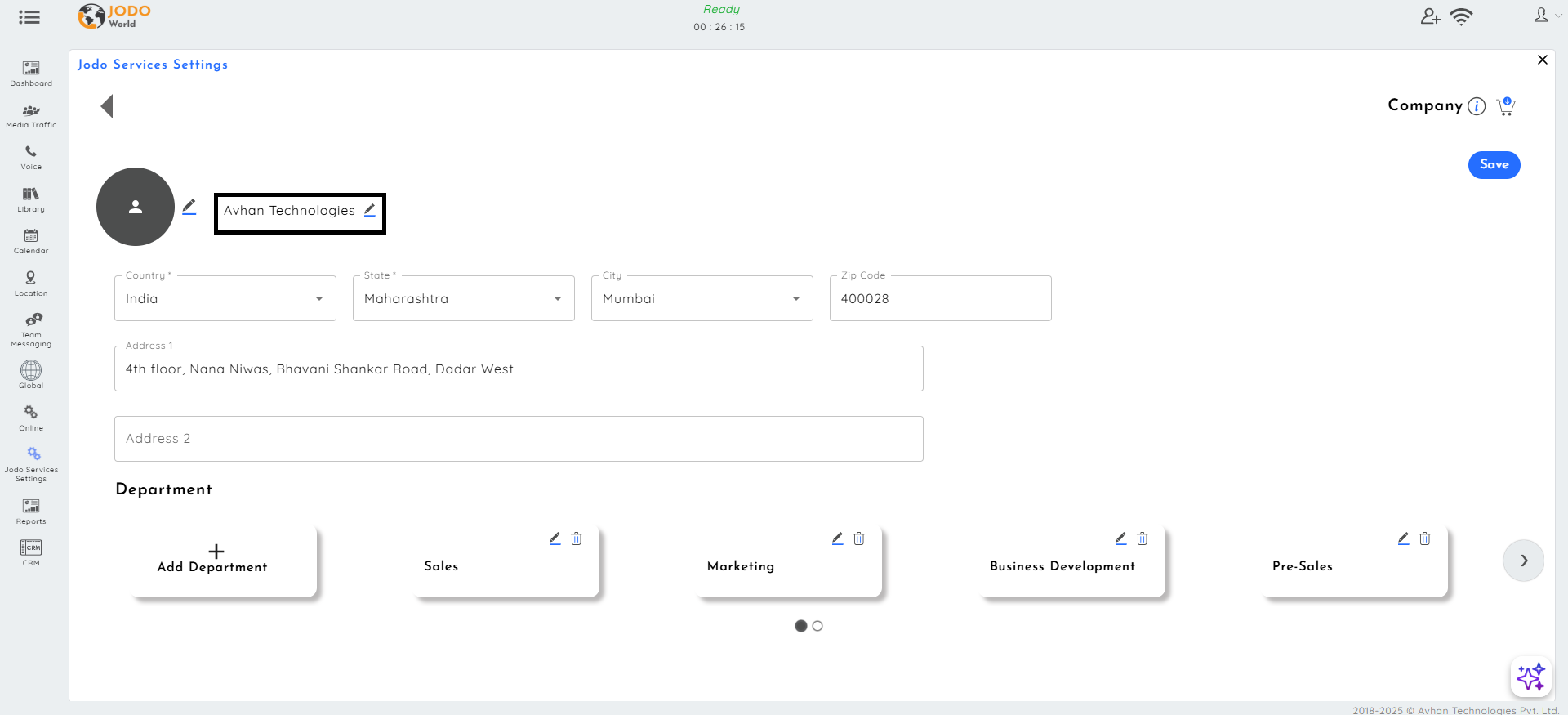Click the Add Department card
The width and height of the screenshot is (1568, 715).
[224, 561]
